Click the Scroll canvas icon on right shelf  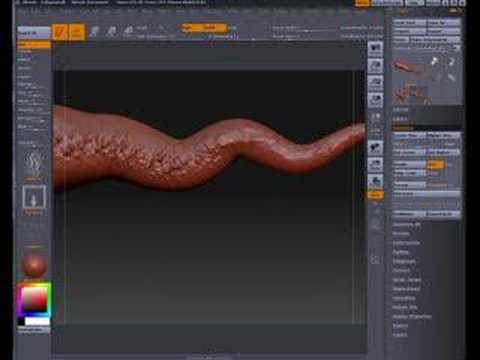click(376, 50)
